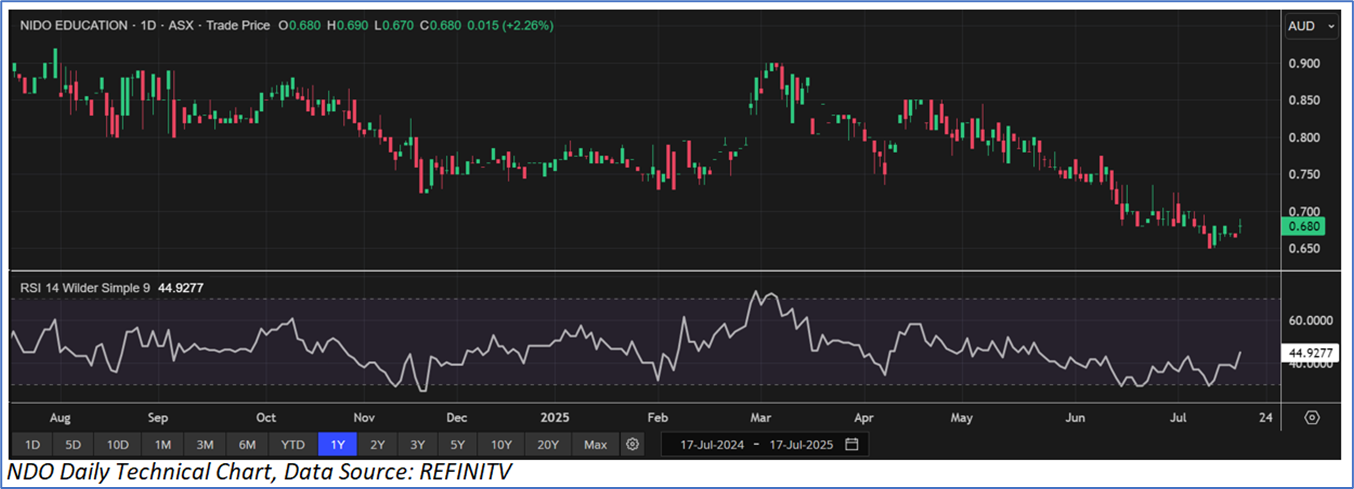Click the 0.680 current price marker

pos(1304,226)
